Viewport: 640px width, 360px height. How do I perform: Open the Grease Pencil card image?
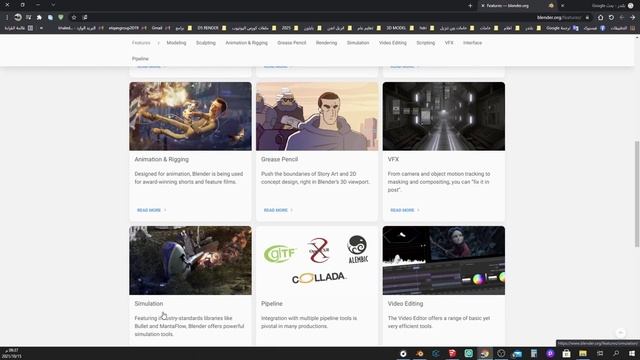pyautogui.click(x=317, y=116)
